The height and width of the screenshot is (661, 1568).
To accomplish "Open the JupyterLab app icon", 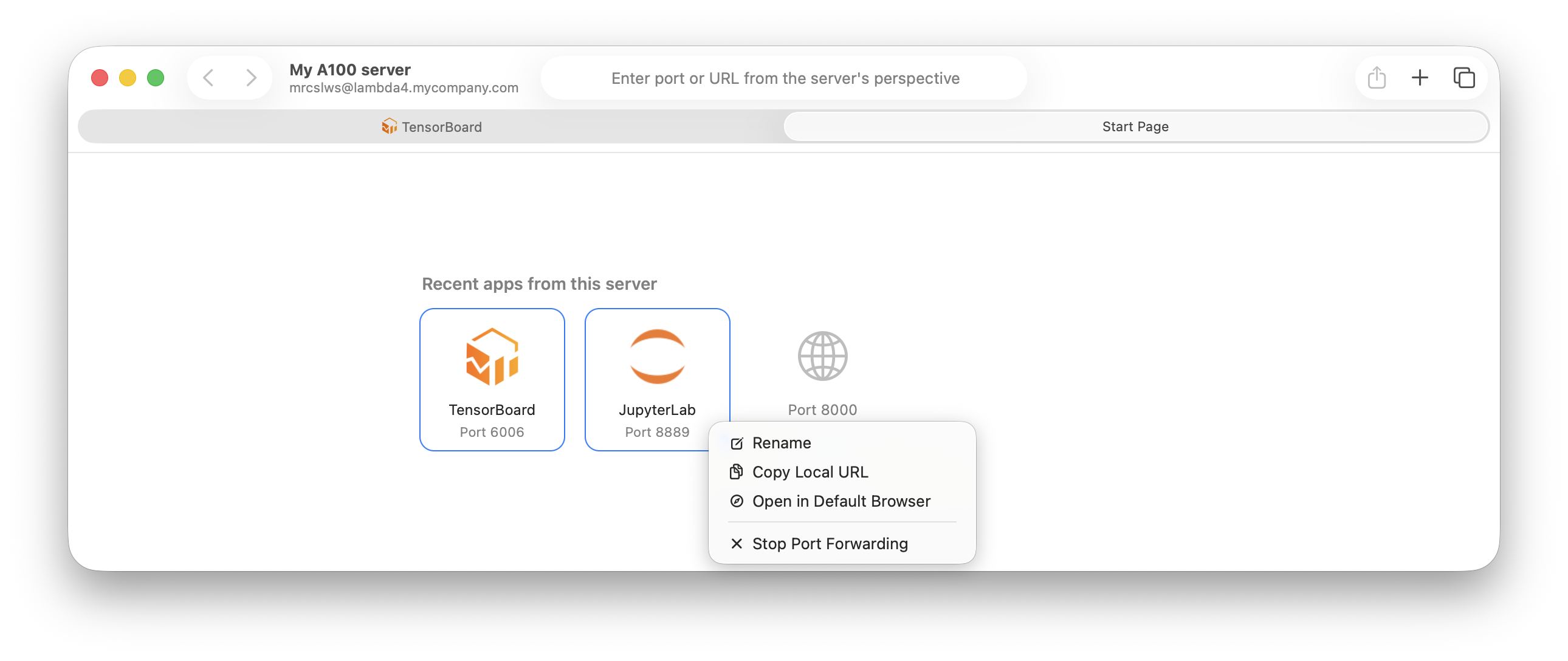I will tap(657, 357).
